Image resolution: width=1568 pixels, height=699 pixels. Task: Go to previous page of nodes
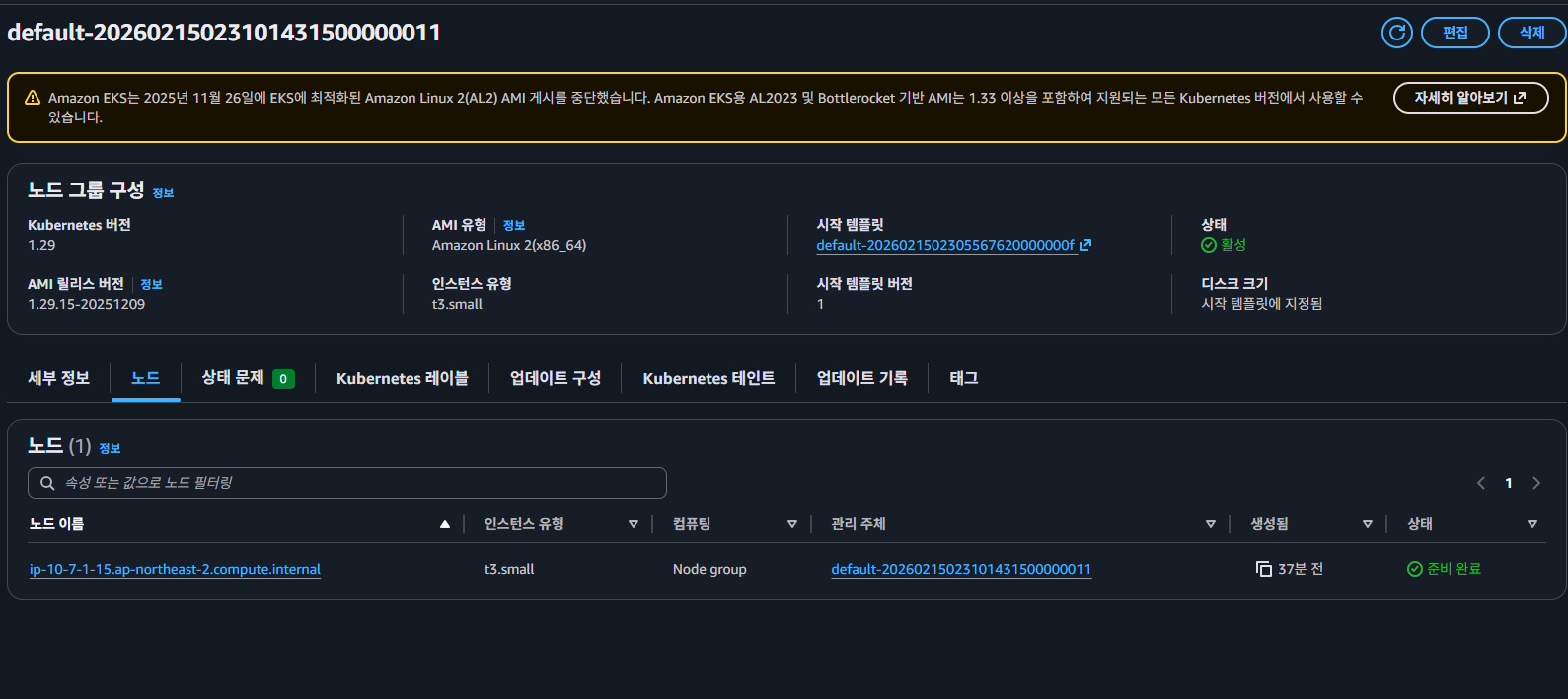[x=1480, y=483]
